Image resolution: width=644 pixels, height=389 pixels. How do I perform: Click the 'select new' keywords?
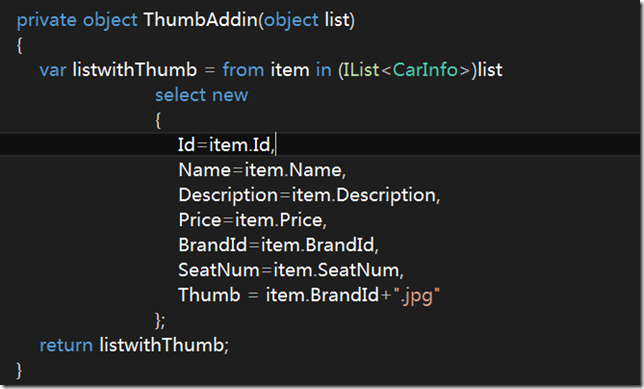(x=201, y=95)
